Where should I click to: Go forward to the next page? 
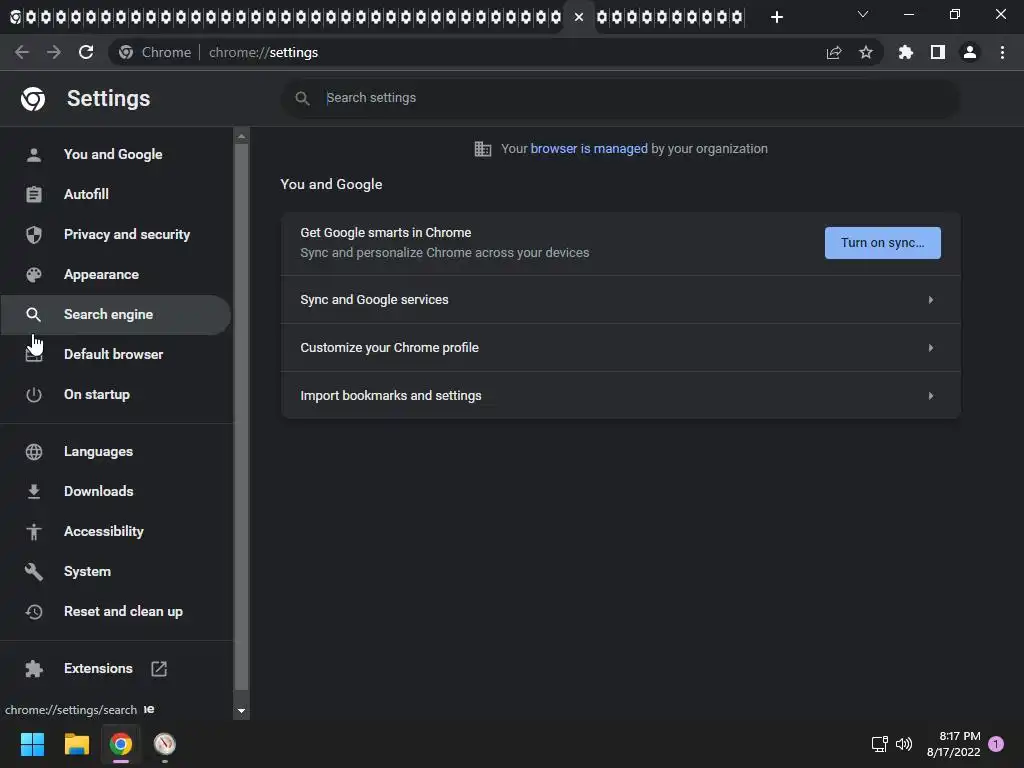54,52
